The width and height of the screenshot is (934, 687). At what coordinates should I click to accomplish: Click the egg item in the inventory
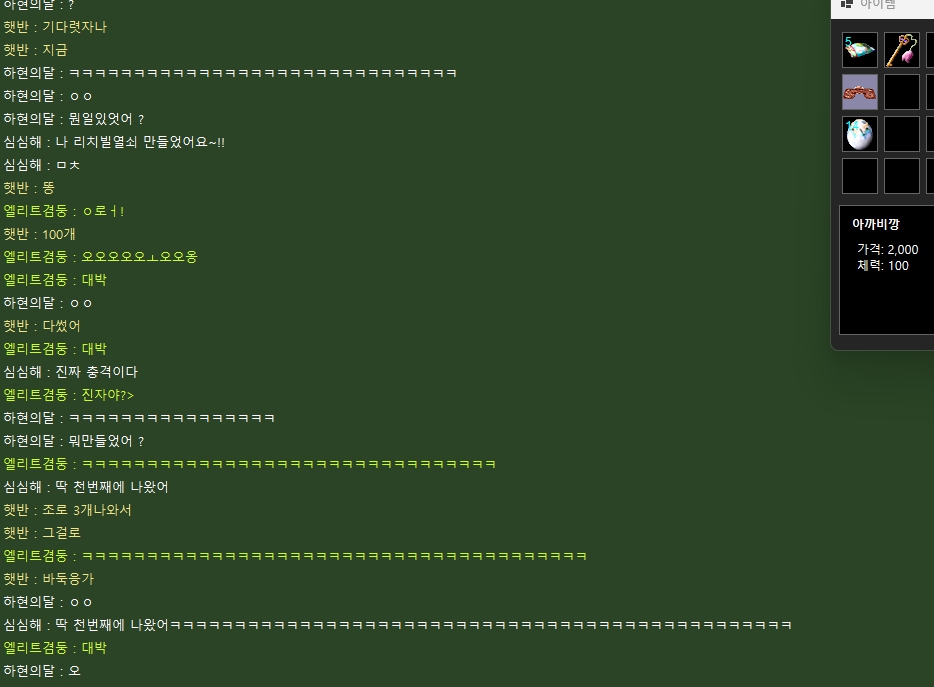[x=860, y=134]
